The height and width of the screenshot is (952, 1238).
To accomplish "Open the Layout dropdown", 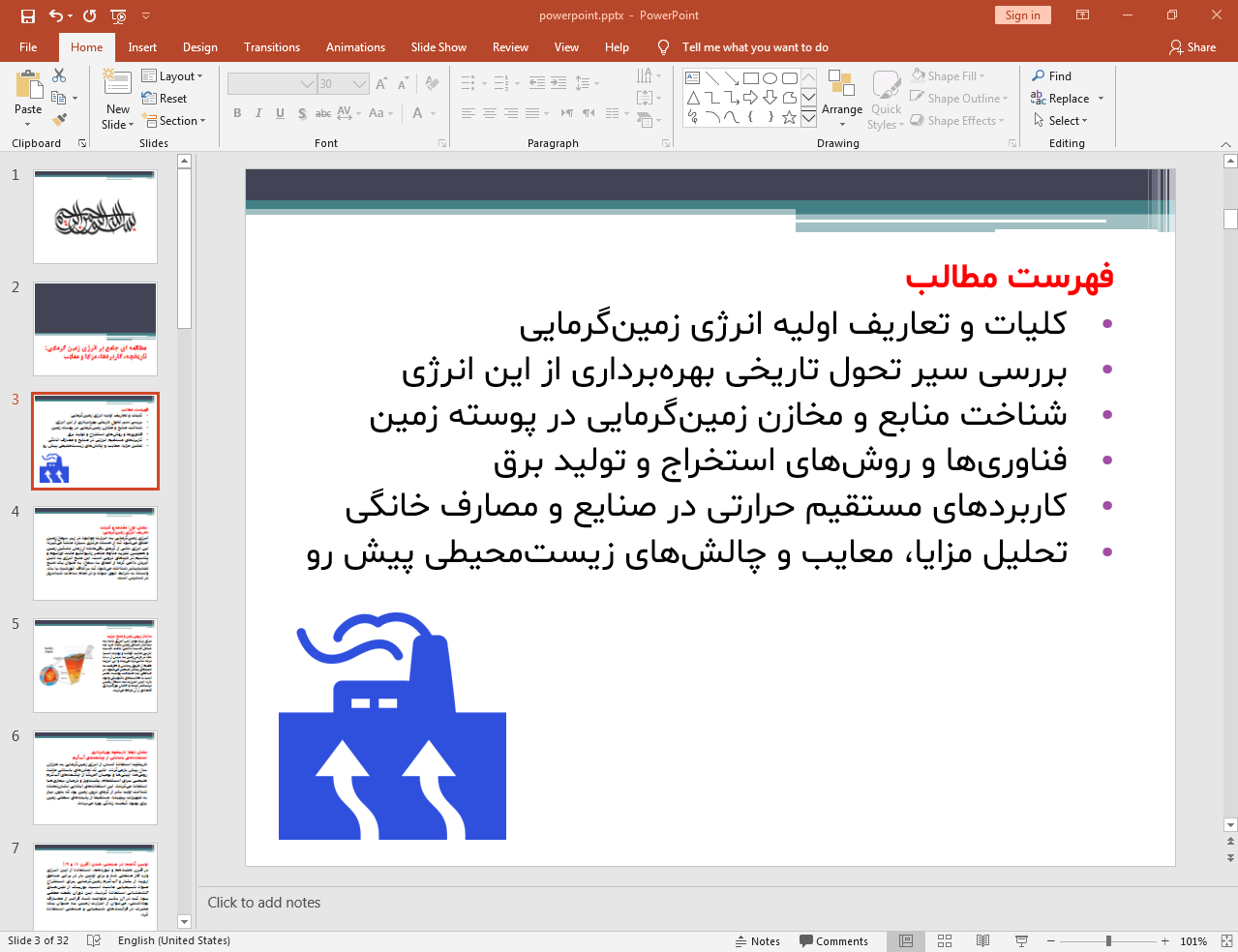I will point(172,75).
